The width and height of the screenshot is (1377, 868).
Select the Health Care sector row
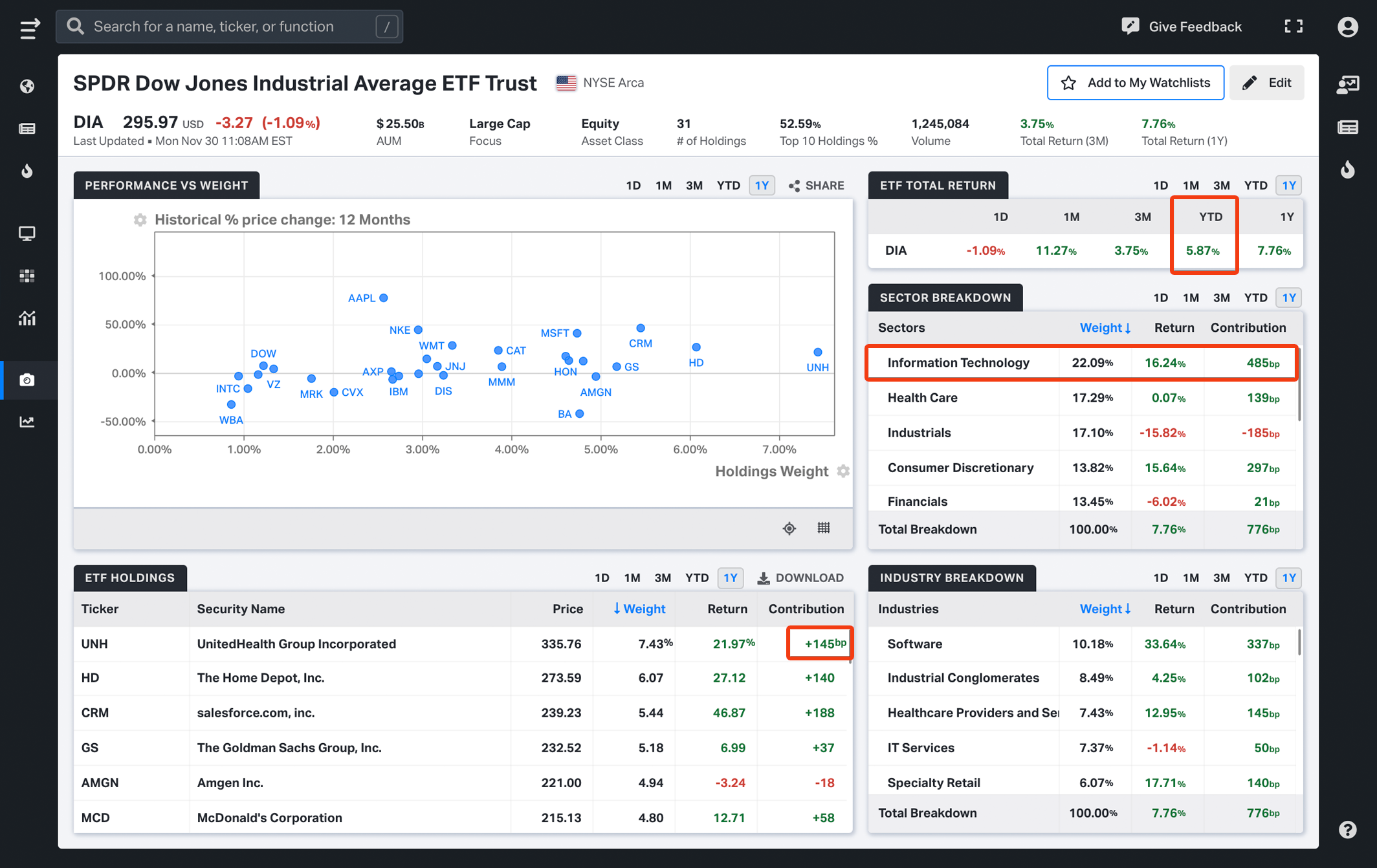tap(1082, 398)
